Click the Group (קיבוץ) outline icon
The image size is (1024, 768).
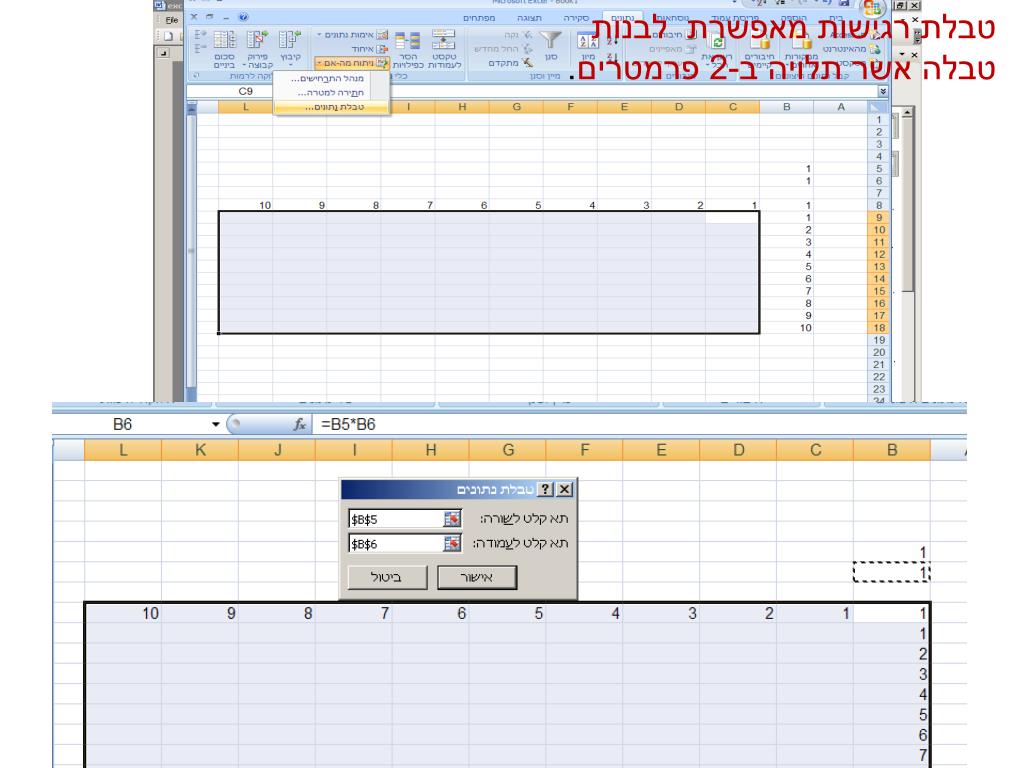[x=289, y=40]
